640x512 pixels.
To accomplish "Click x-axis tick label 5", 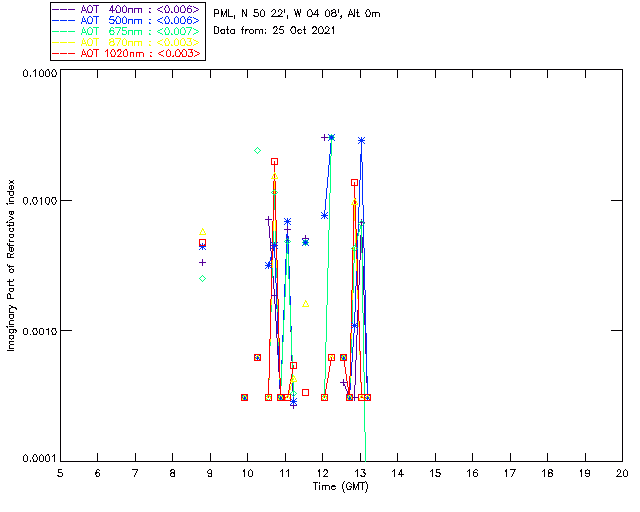I will coord(60,473).
